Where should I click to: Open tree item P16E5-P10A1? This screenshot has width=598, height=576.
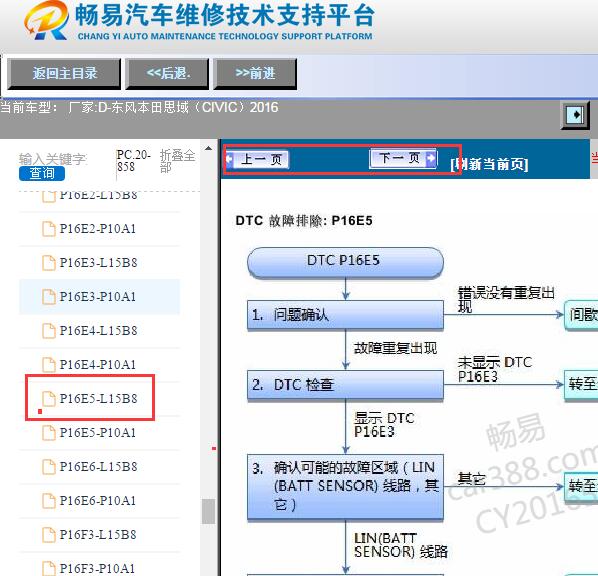coord(99,433)
